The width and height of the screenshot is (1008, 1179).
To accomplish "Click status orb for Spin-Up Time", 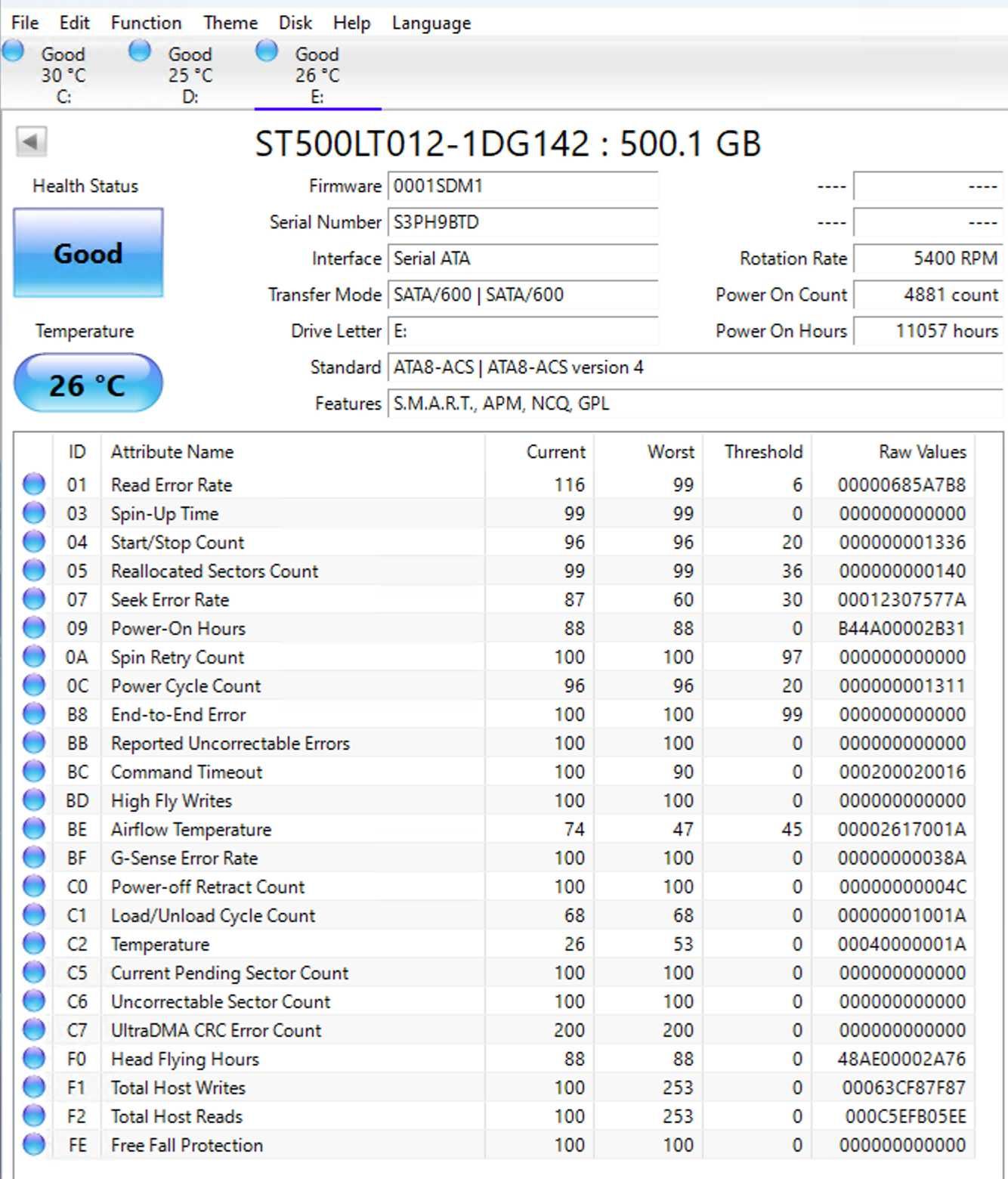I will (34, 512).
